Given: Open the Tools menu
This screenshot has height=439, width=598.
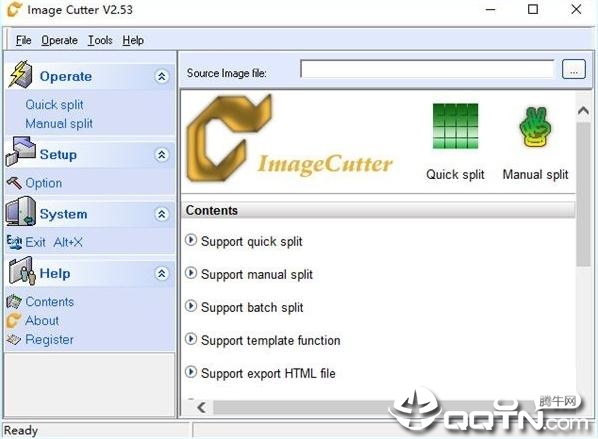Looking at the screenshot, I should click(x=100, y=40).
